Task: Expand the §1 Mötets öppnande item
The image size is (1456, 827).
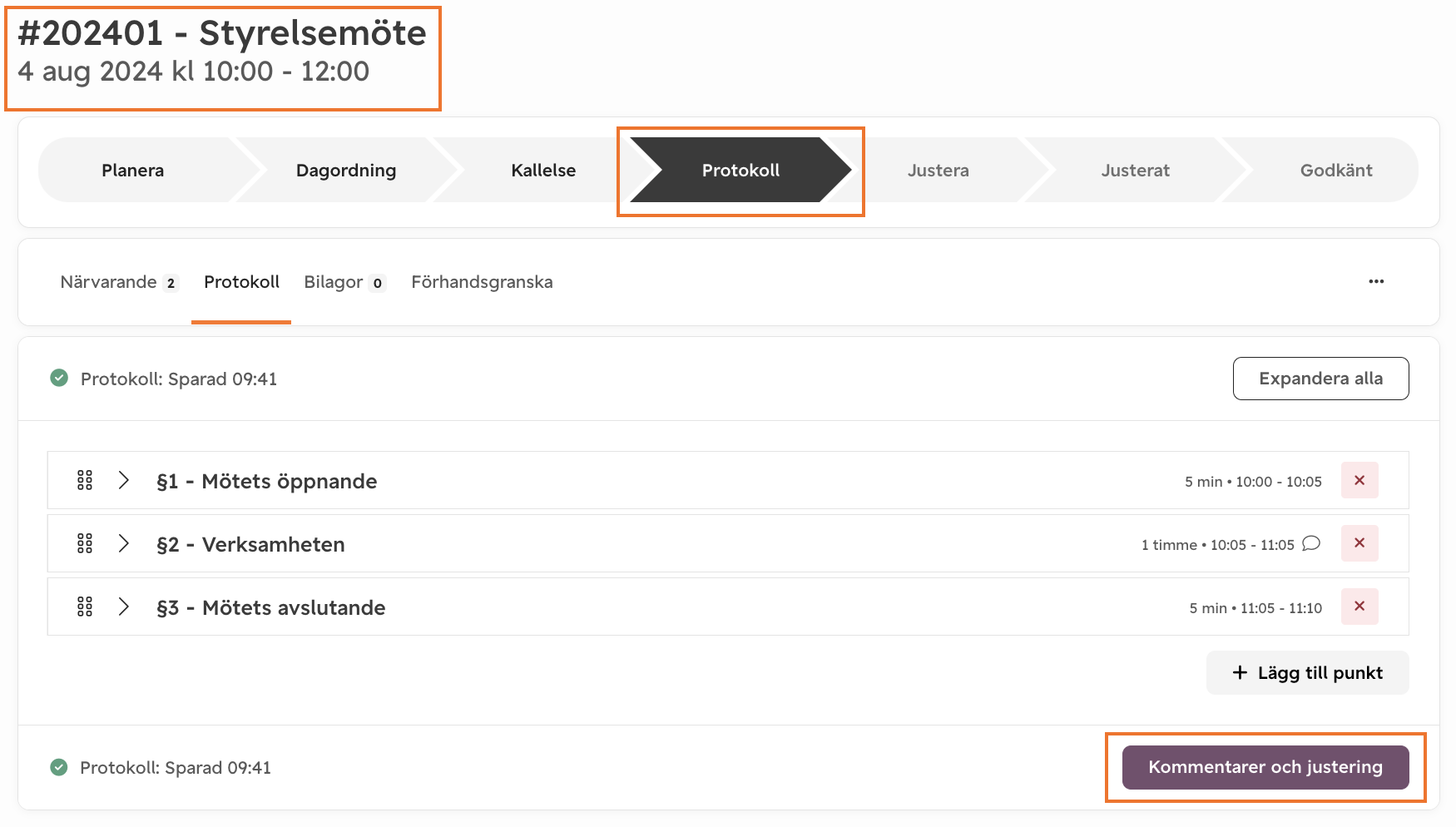Action: [x=124, y=480]
